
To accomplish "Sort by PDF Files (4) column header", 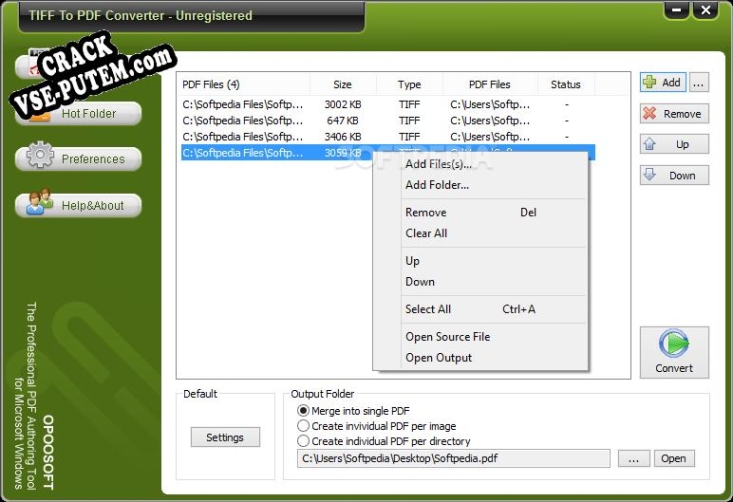I will 244,85.
